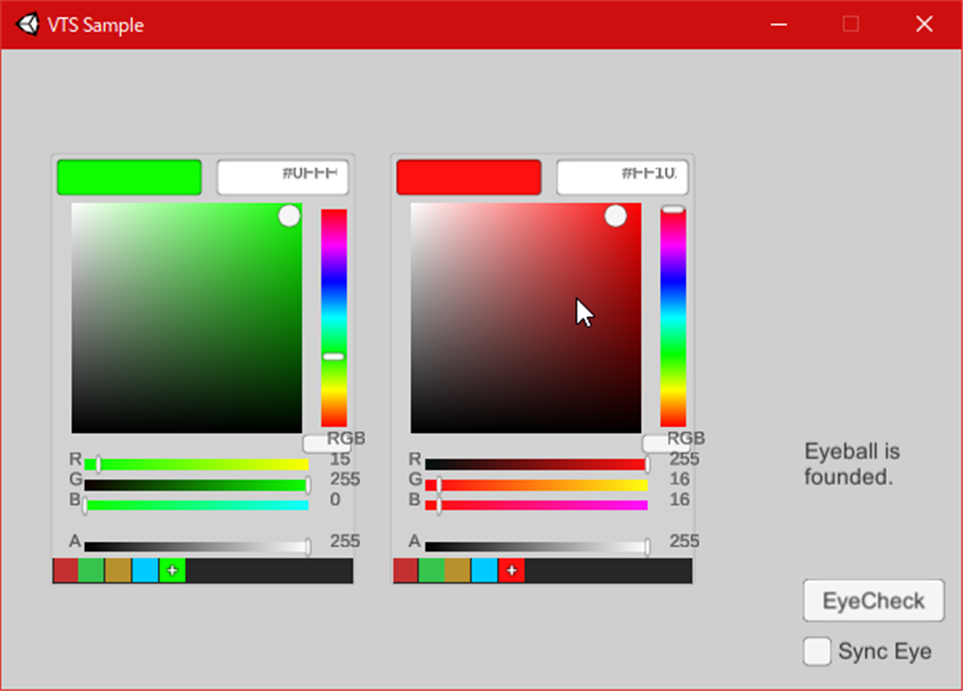Click the left picker hue bar
This screenshot has width=963, height=691.
(x=334, y=318)
